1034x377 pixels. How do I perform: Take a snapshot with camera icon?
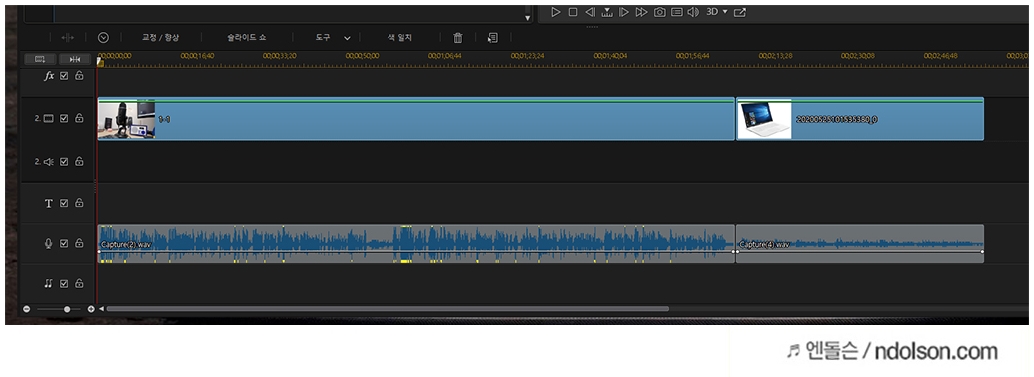point(659,12)
